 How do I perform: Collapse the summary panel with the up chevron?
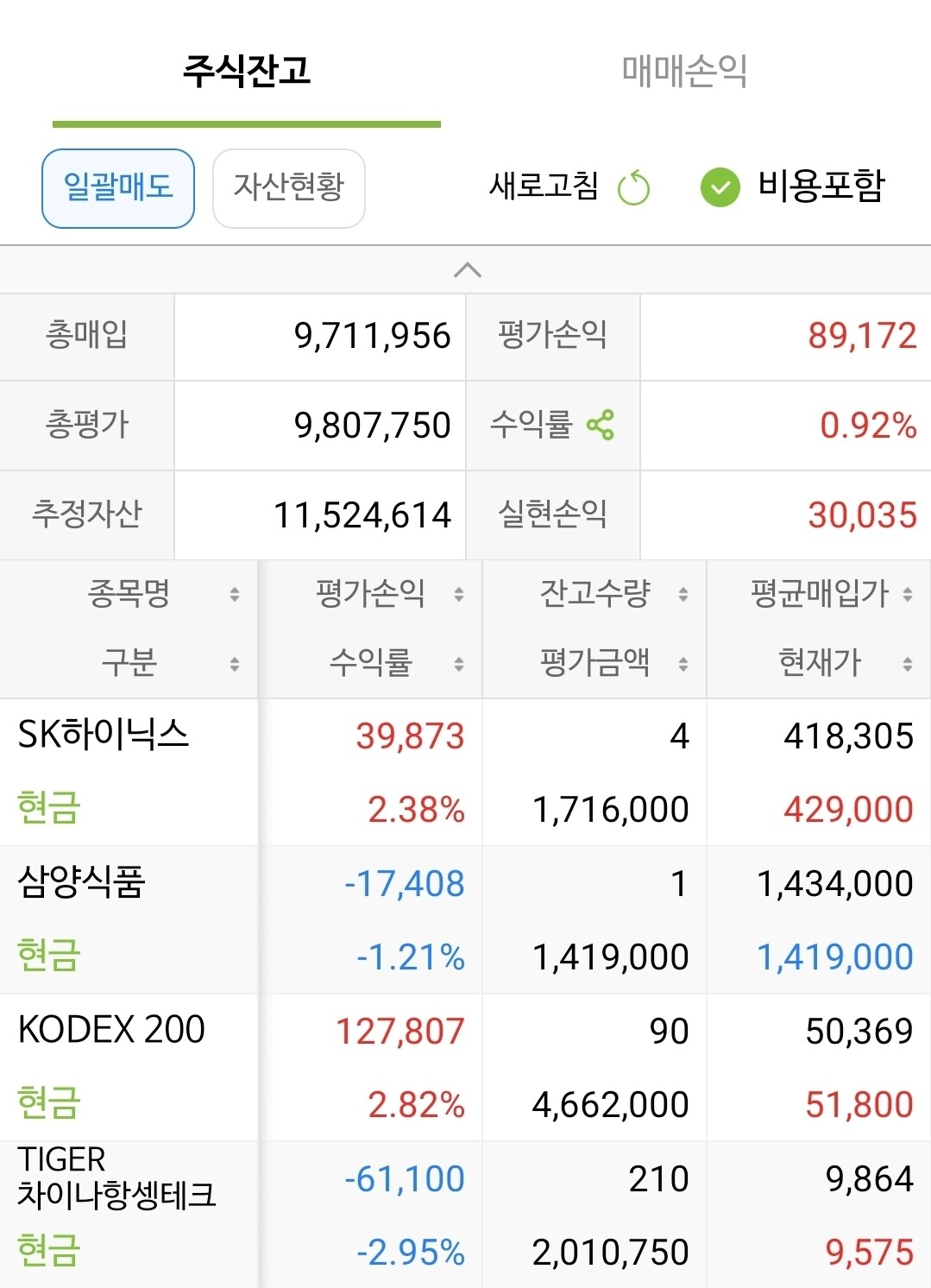click(x=467, y=269)
